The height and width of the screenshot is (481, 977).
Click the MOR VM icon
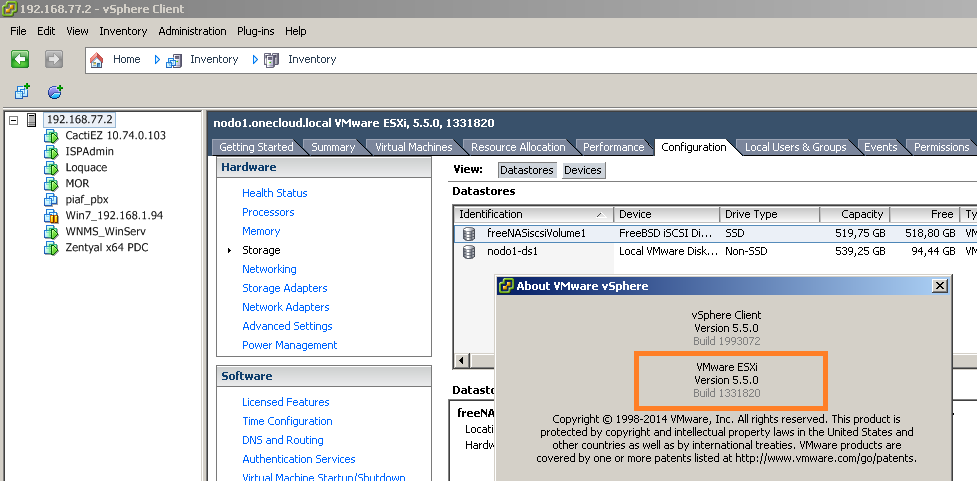pyautogui.click(x=51, y=184)
